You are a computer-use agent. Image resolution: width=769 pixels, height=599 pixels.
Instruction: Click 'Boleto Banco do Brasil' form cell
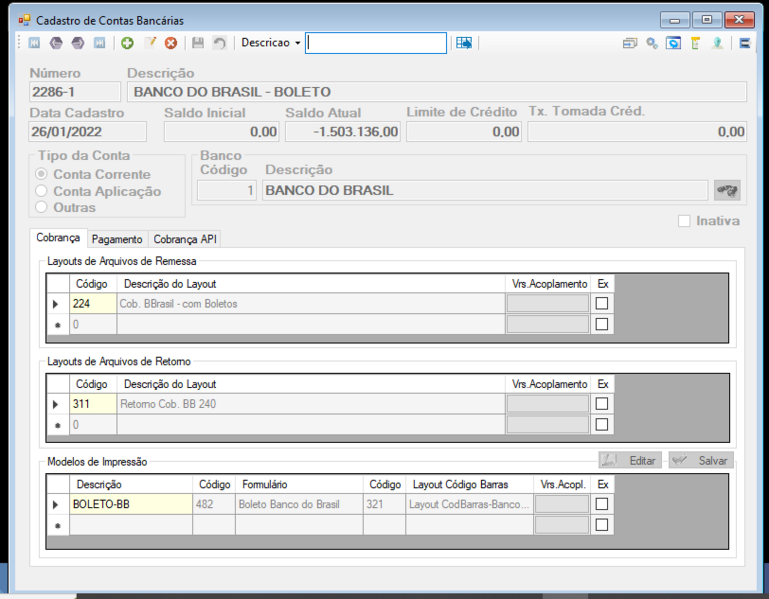(x=299, y=504)
